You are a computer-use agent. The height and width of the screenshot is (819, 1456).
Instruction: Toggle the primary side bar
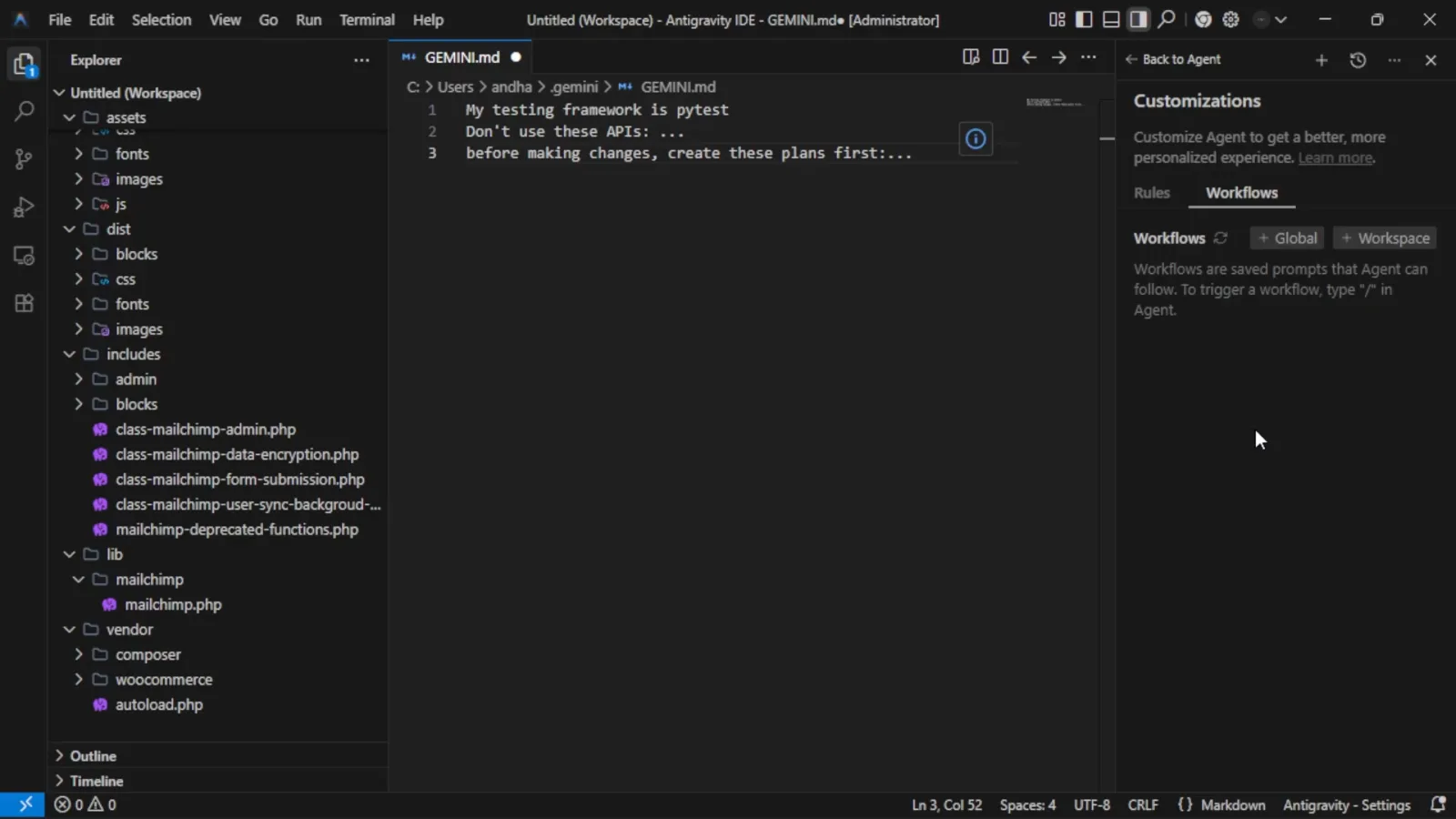click(x=1084, y=19)
